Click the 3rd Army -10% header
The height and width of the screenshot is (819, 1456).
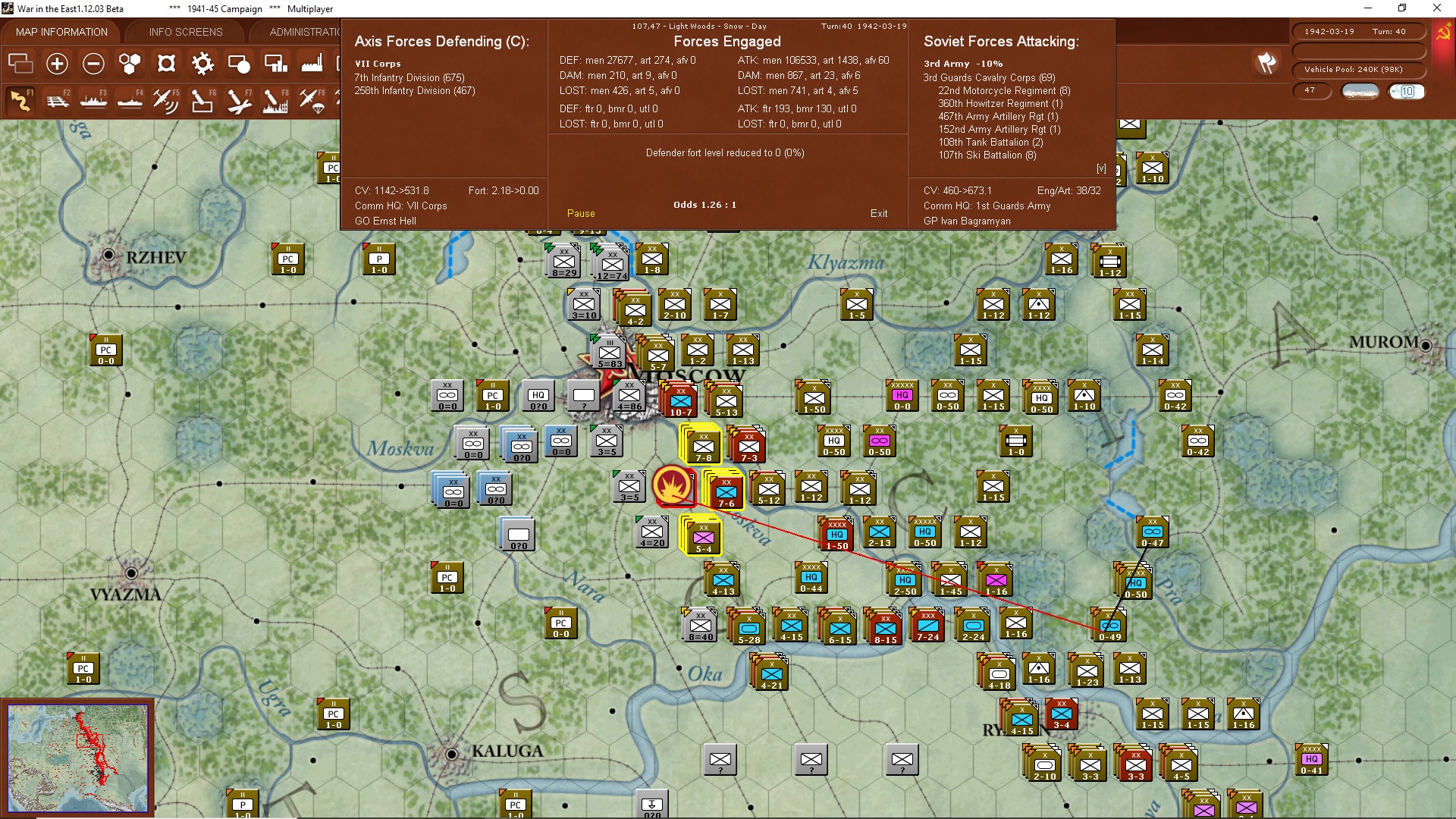click(963, 64)
